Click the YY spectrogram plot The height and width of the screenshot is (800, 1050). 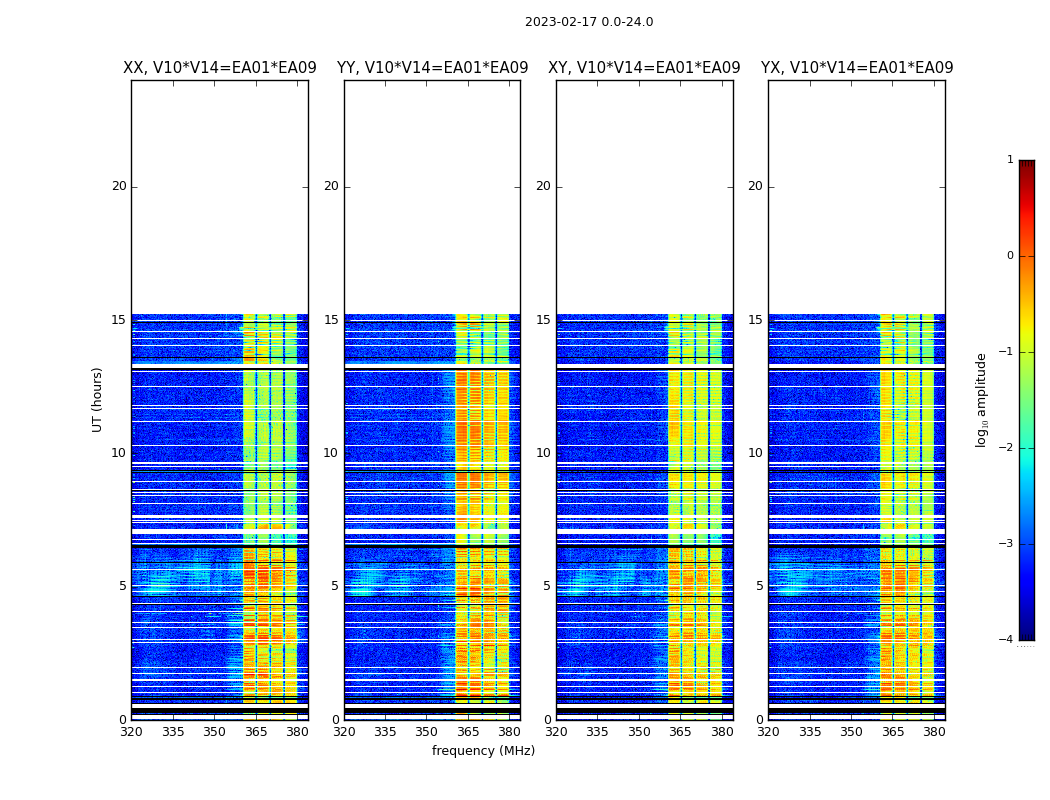pyautogui.click(x=433, y=400)
